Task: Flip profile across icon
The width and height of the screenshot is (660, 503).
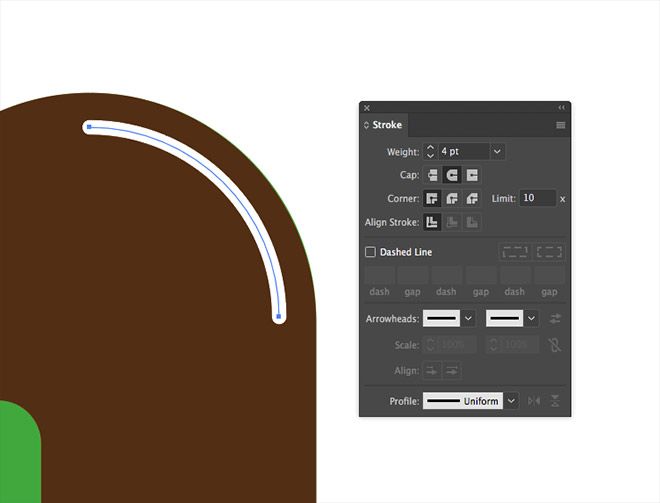Action: [555, 401]
